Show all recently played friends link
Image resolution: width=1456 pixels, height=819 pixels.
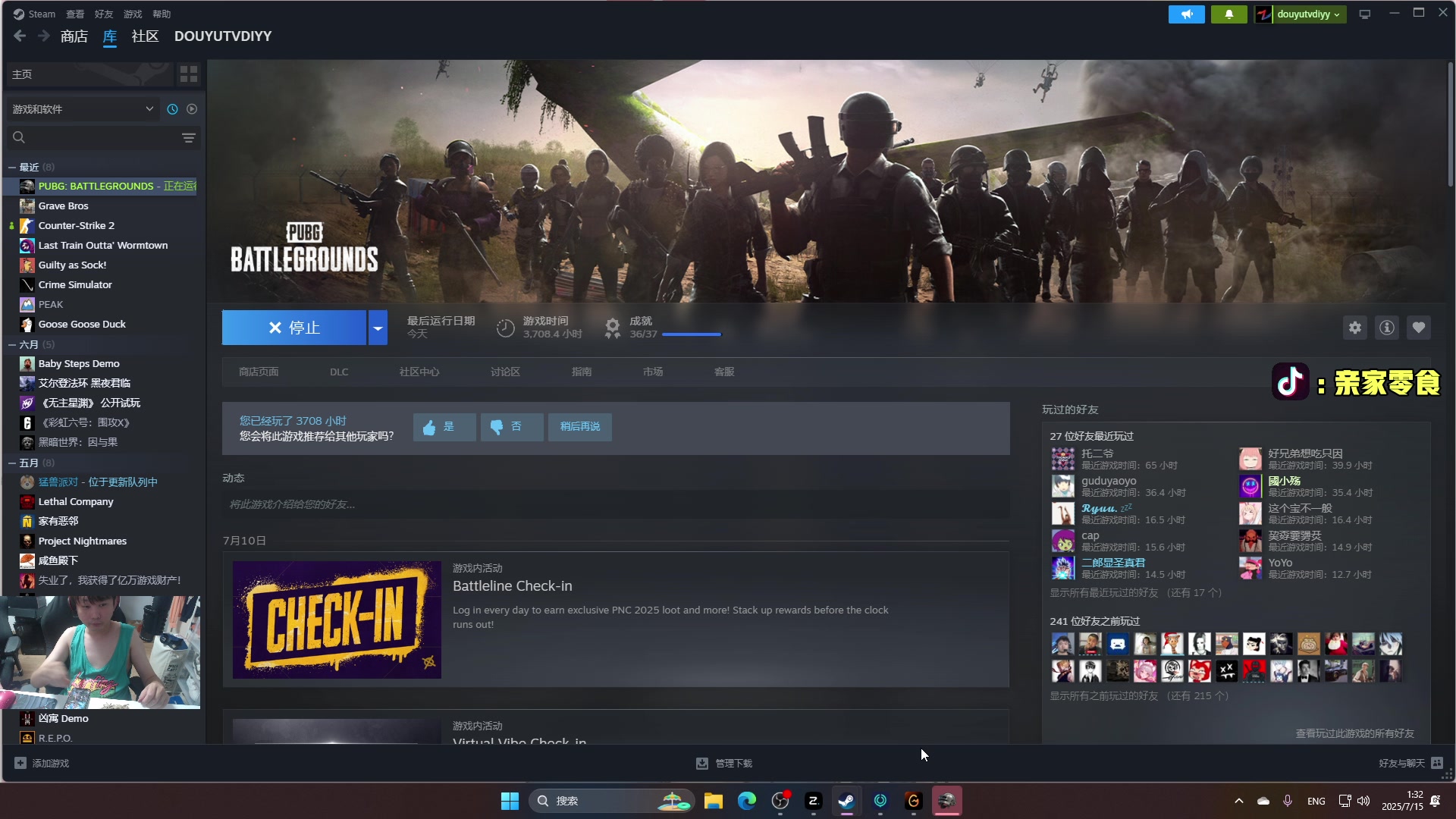1135,592
